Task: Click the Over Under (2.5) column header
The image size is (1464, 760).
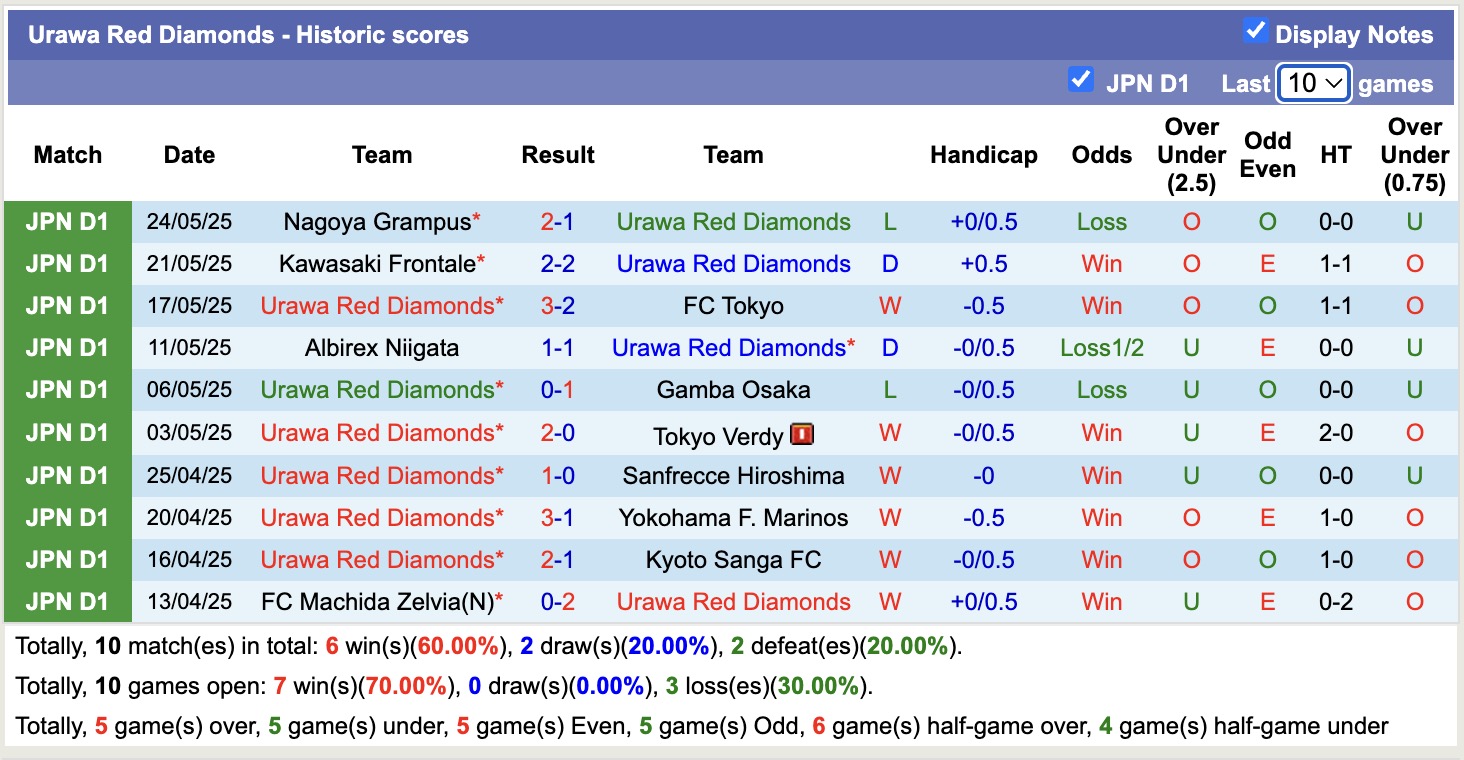Action: 1191,155
